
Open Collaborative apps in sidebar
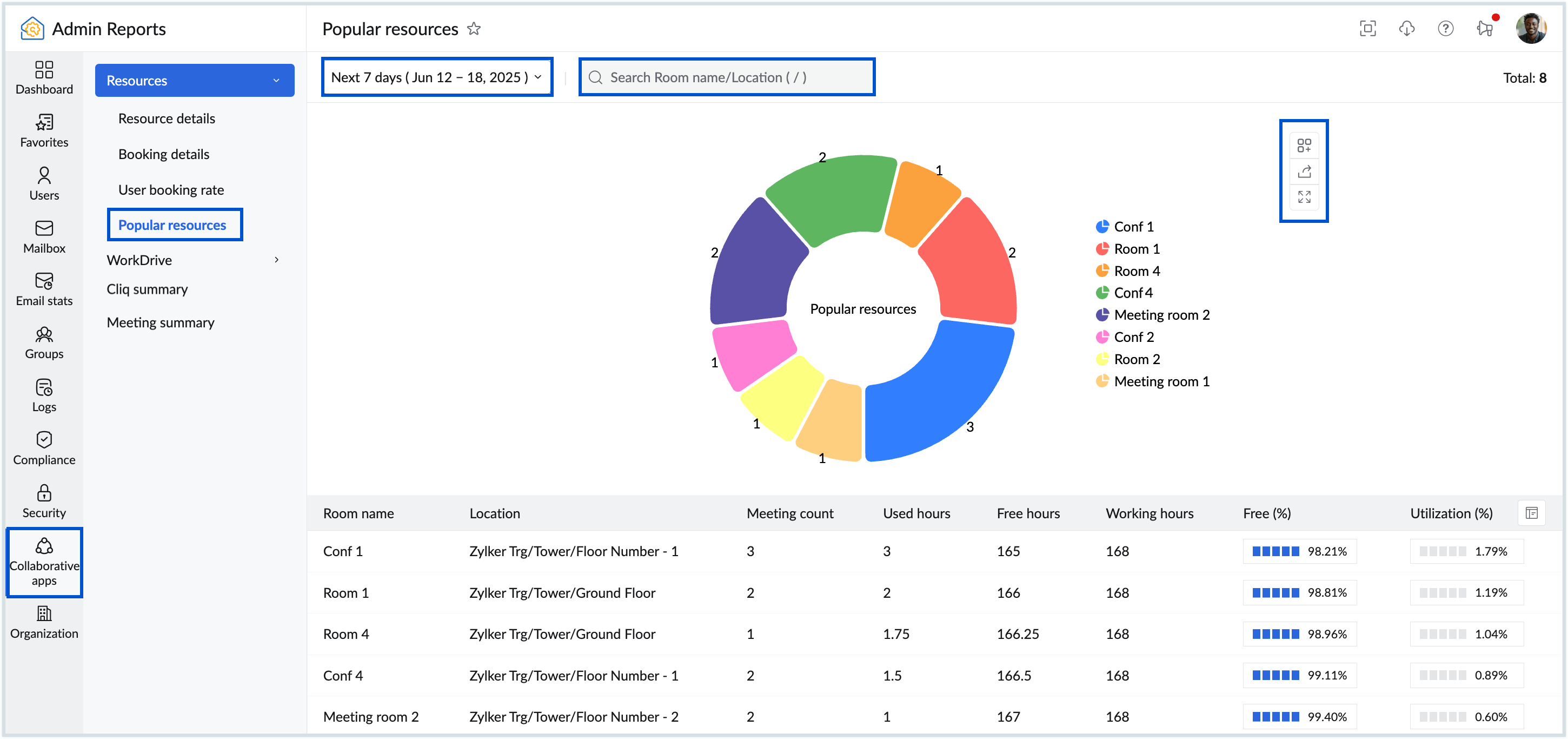click(44, 562)
